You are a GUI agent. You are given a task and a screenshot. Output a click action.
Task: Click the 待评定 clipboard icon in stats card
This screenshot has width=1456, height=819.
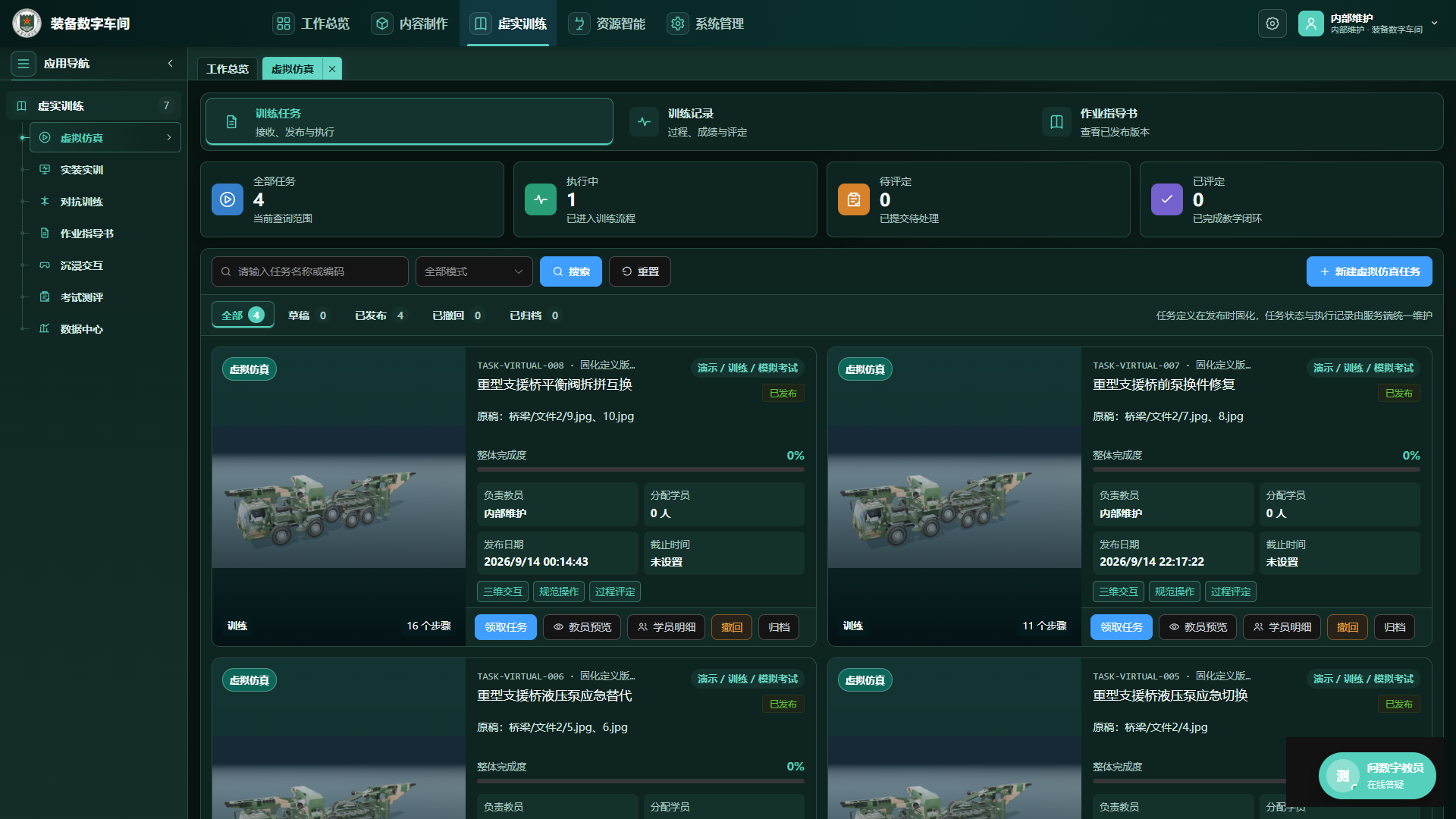pos(854,199)
